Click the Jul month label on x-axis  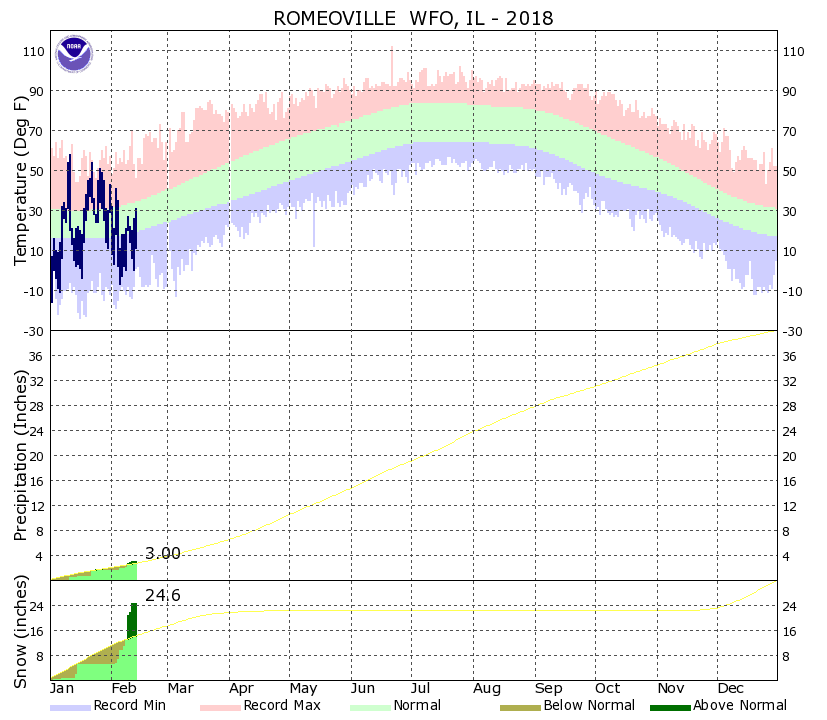click(x=426, y=689)
